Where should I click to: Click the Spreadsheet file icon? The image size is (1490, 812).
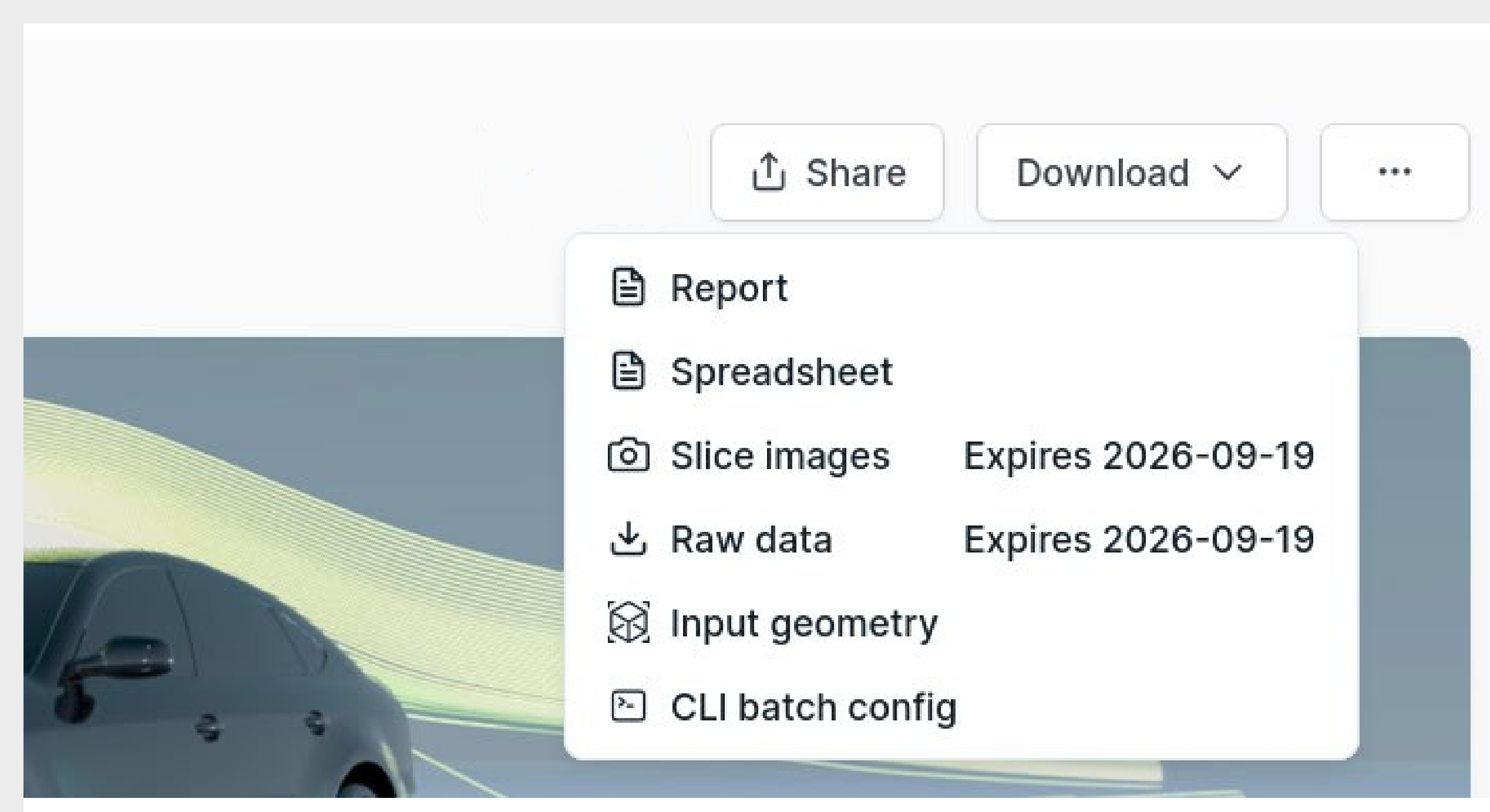click(628, 372)
